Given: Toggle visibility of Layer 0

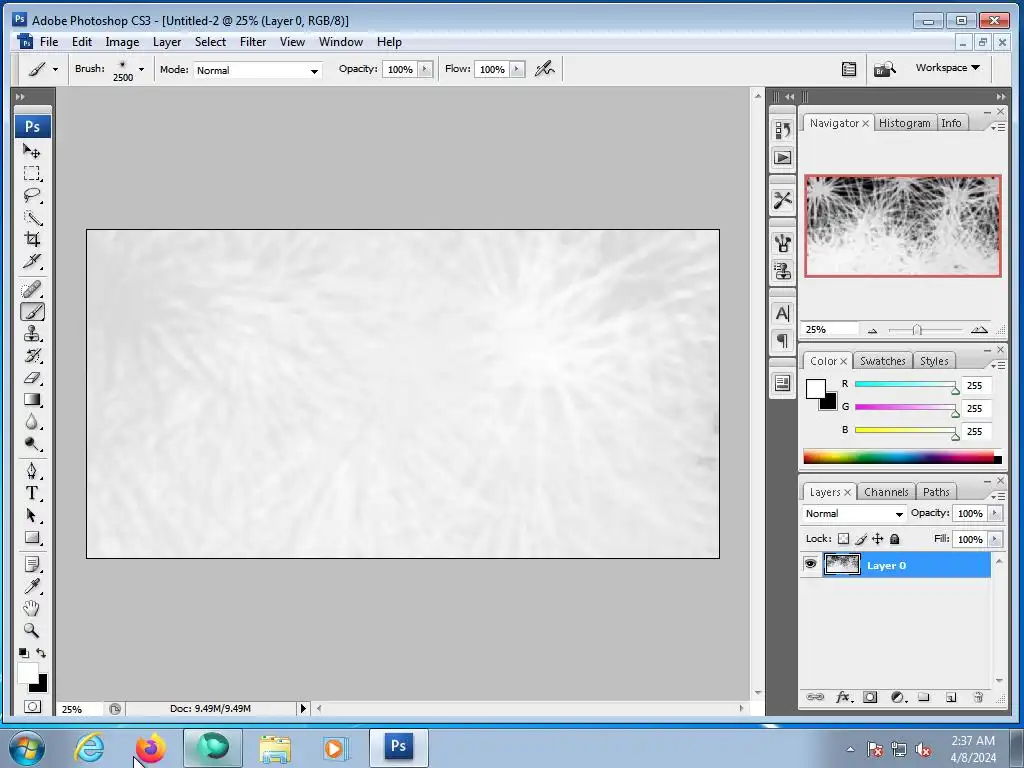Looking at the screenshot, I should point(810,564).
